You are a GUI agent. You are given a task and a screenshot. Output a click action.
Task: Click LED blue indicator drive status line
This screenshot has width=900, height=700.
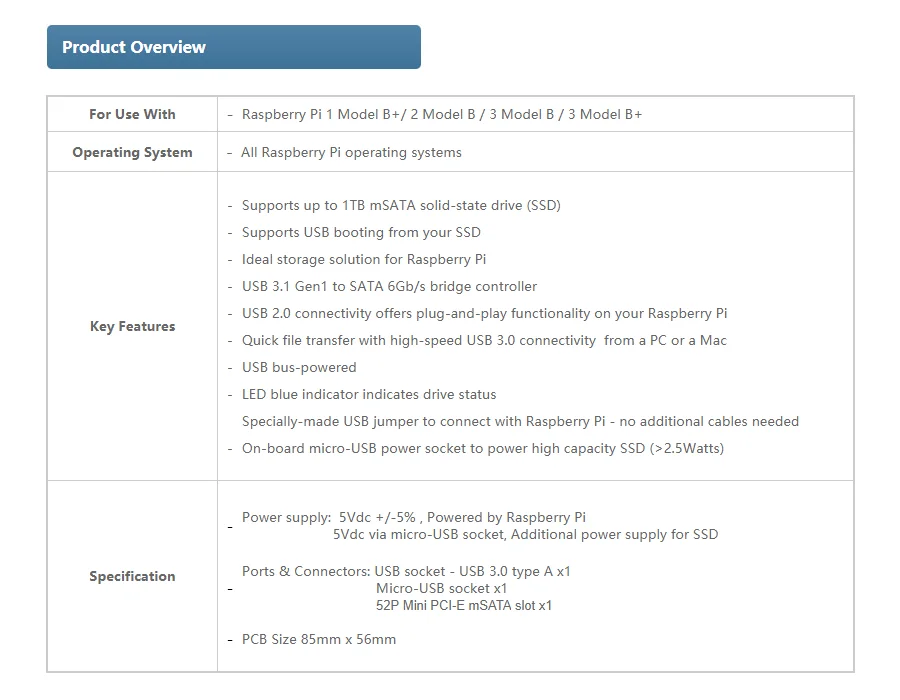369,394
